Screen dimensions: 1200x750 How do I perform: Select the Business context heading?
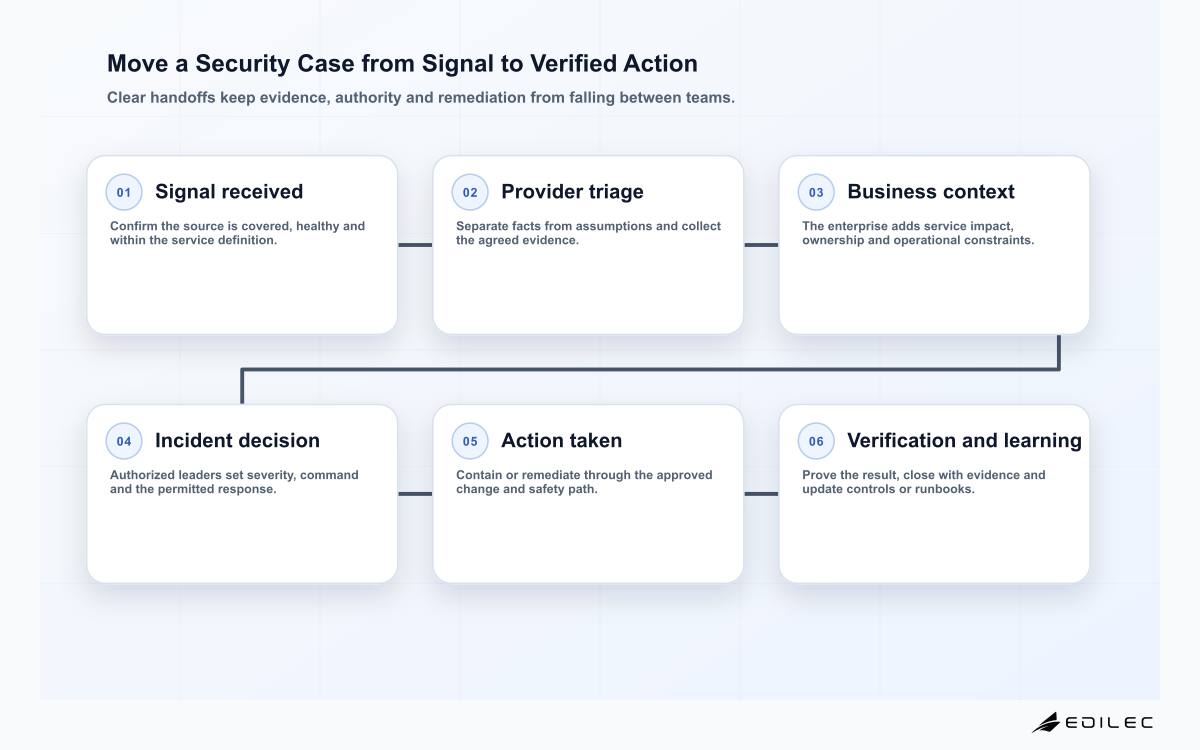tap(931, 192)
